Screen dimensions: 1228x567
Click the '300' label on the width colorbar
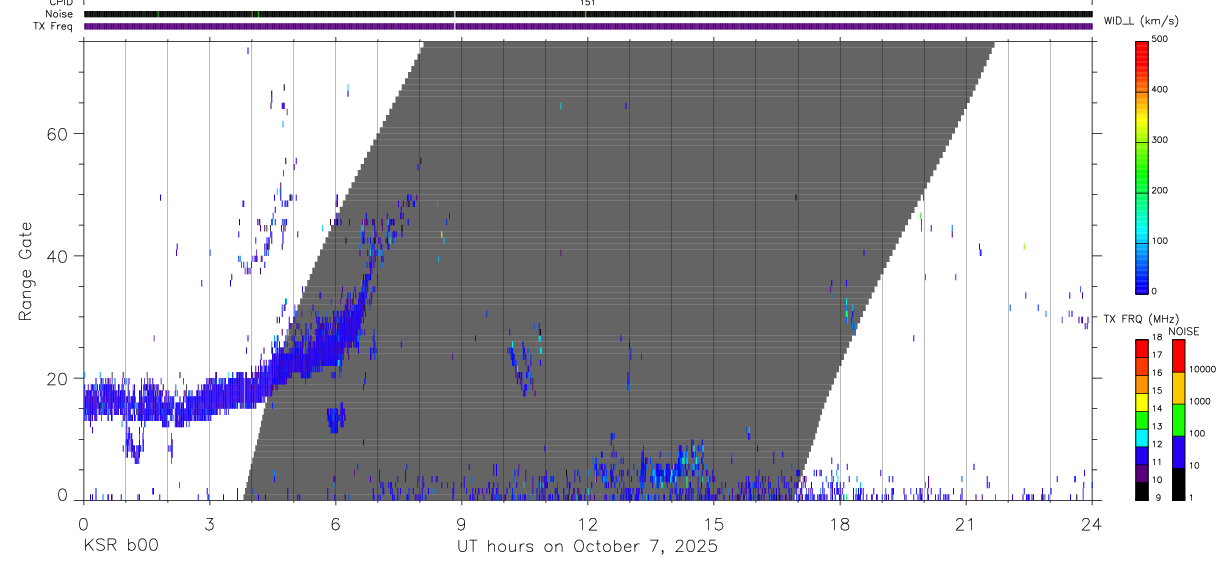pyautogui.click(x=1160, y=140)
